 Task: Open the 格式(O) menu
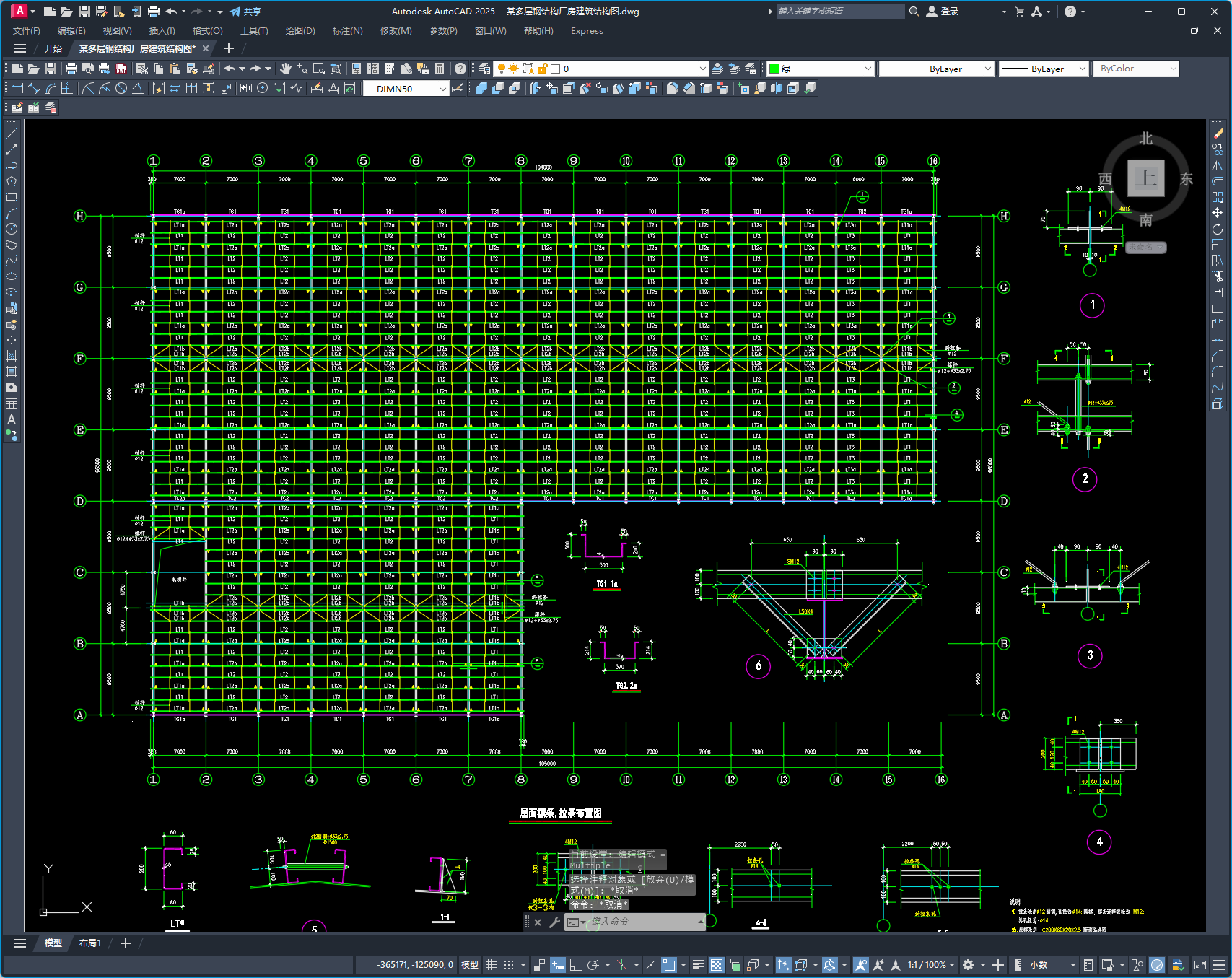[207, 31]
